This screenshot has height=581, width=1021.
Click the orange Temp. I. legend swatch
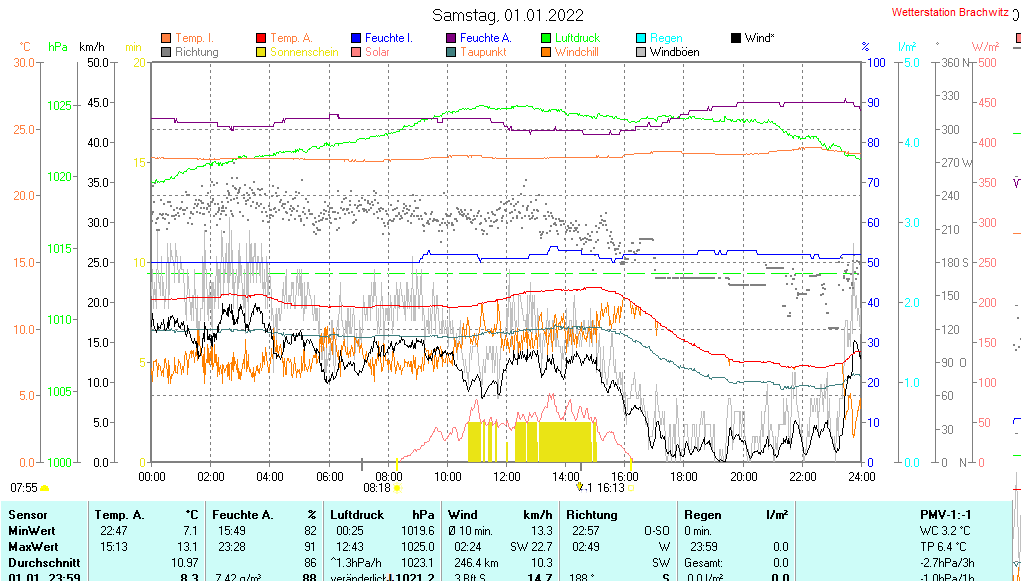click(x=166, y=38)
